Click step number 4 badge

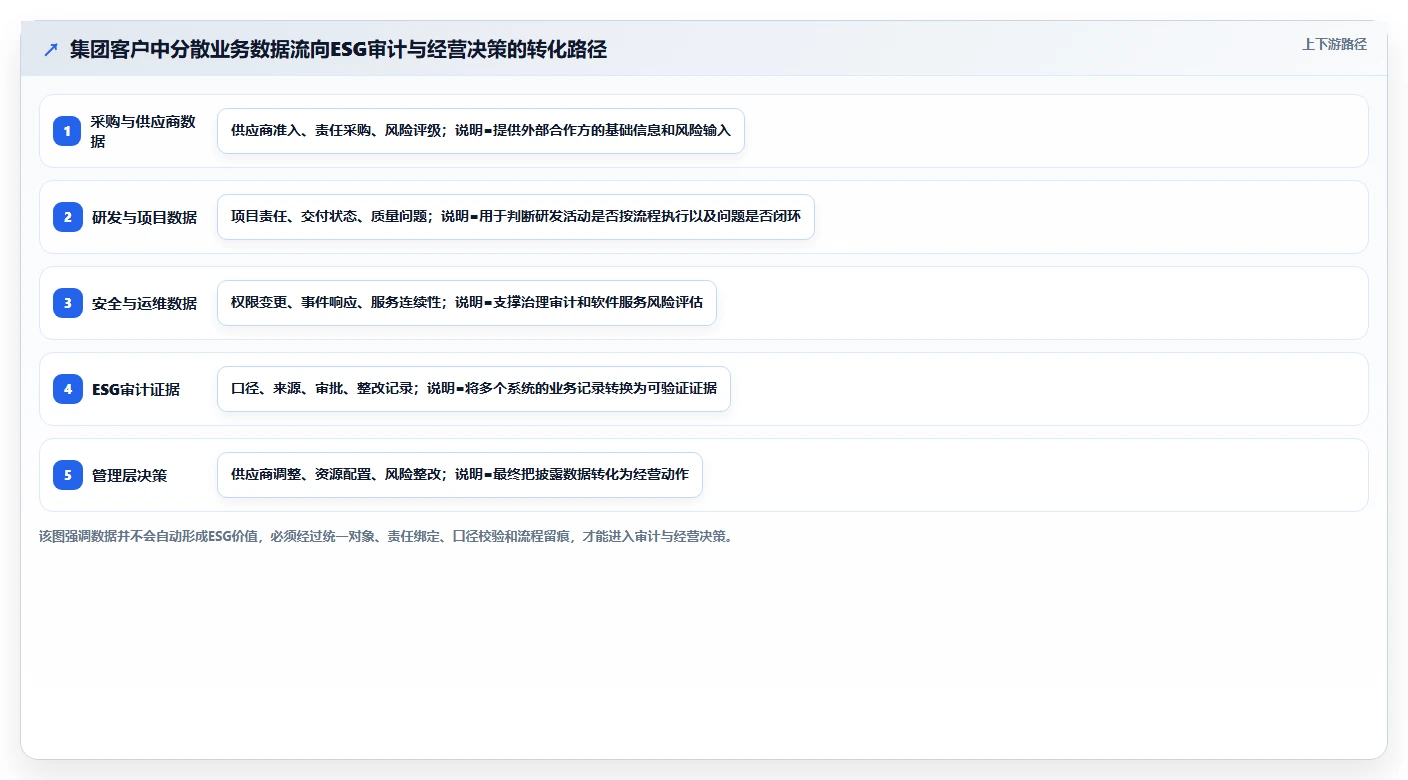click(x=68, y=389)
